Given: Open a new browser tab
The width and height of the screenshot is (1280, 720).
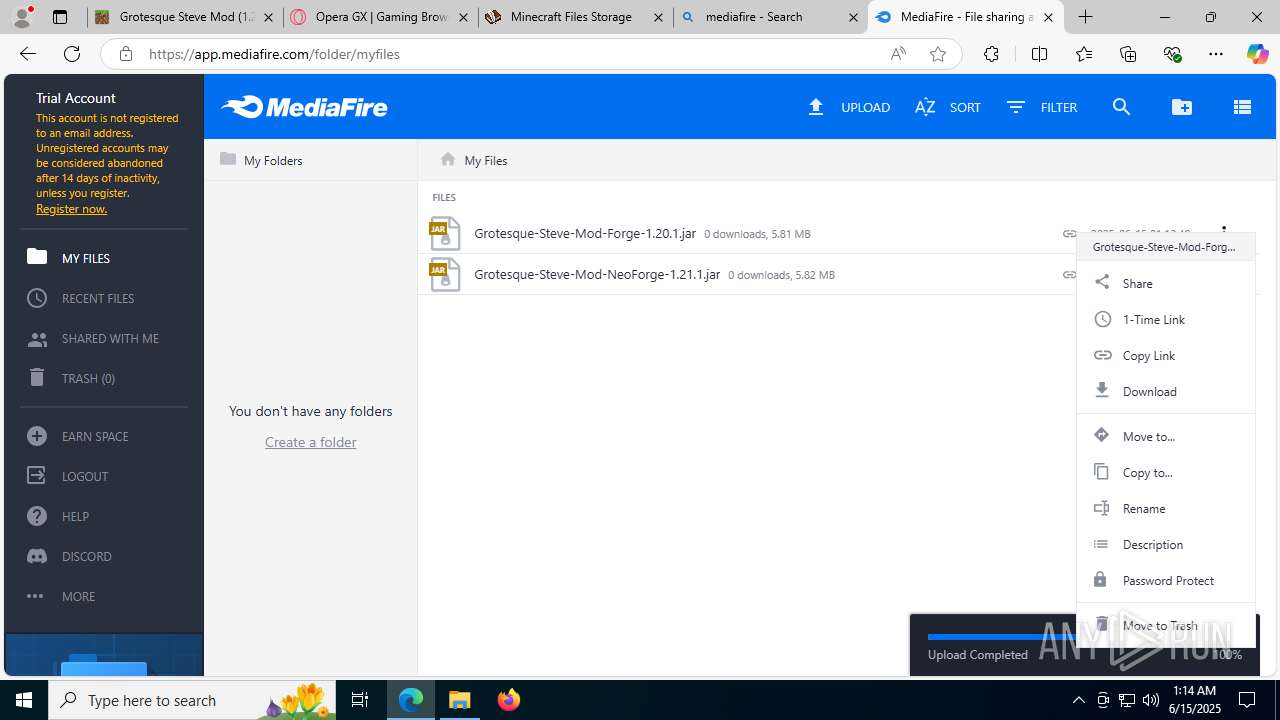Looking at the screenshot, I should (1085, 17).
